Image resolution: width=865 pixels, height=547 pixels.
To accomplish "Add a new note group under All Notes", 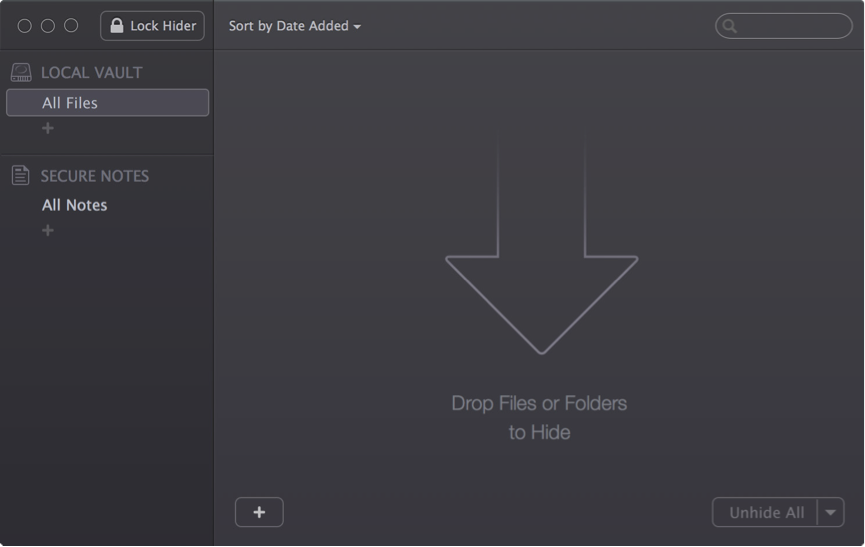I will [x=48, y=230].
